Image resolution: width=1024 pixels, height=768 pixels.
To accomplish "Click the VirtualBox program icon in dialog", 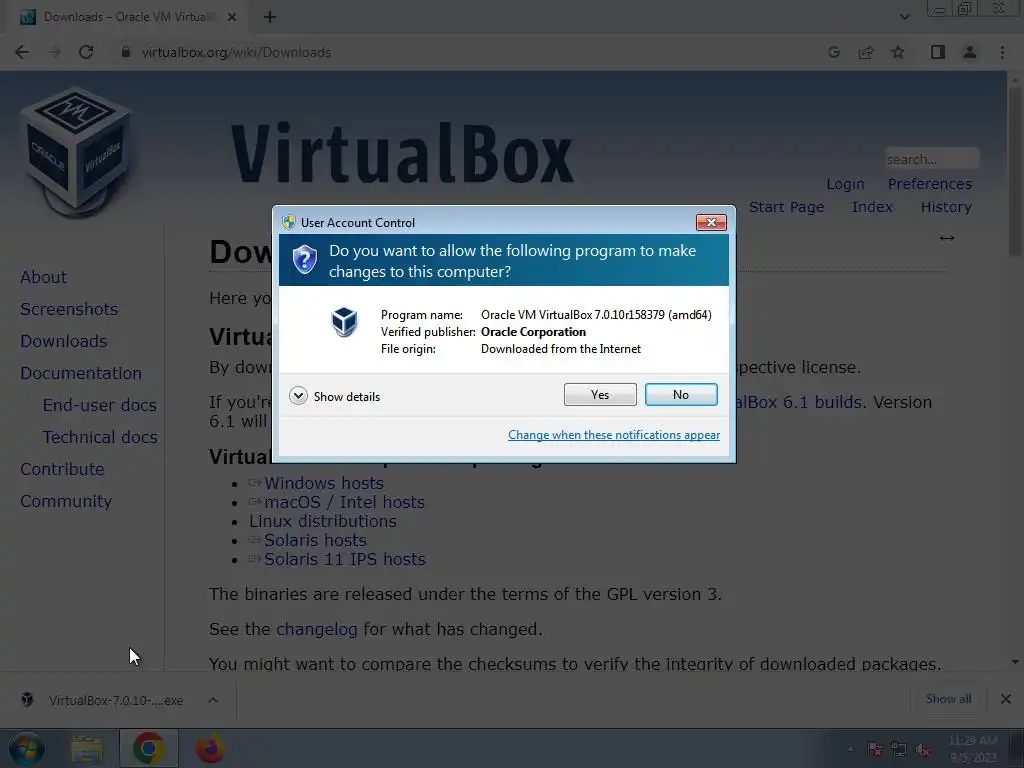I will (x=344, y=322).
